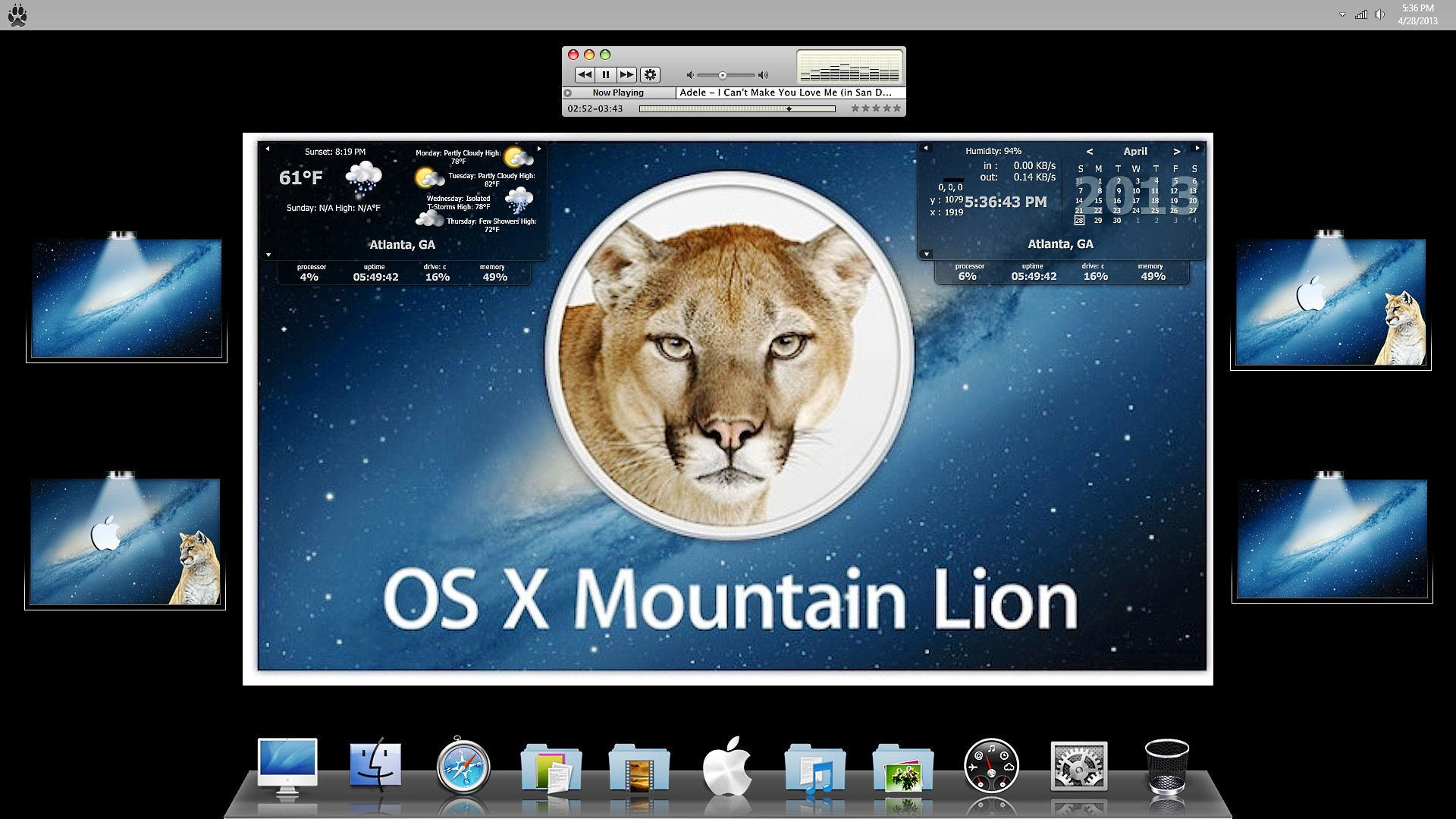Click the April month label

pos(1135,151)
